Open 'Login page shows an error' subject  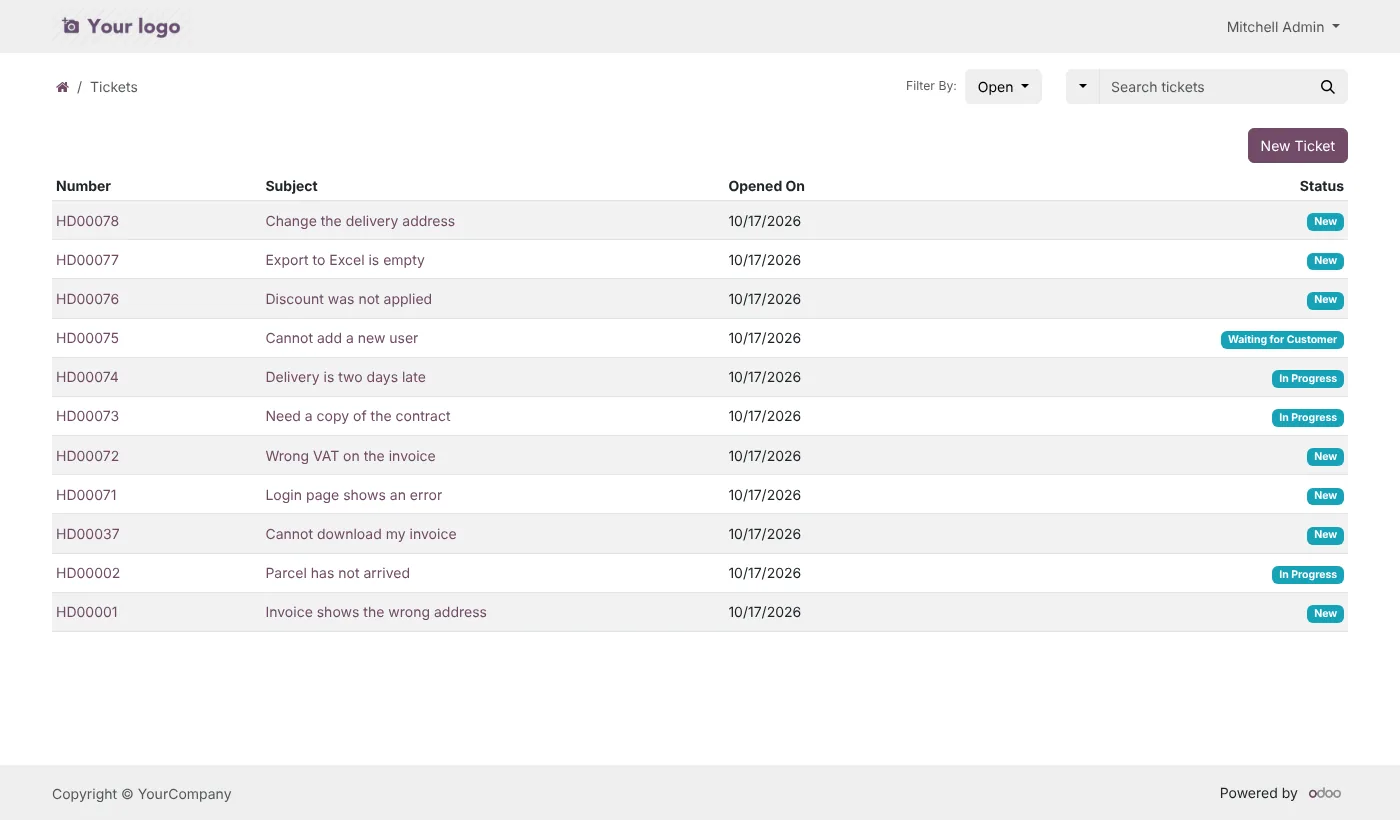coord(354,495)
